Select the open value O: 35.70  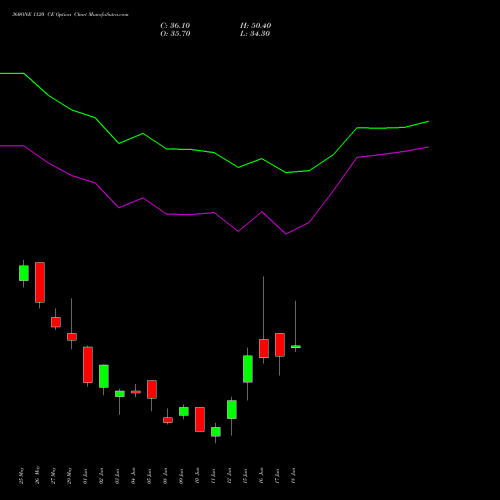tap(175, 34)
